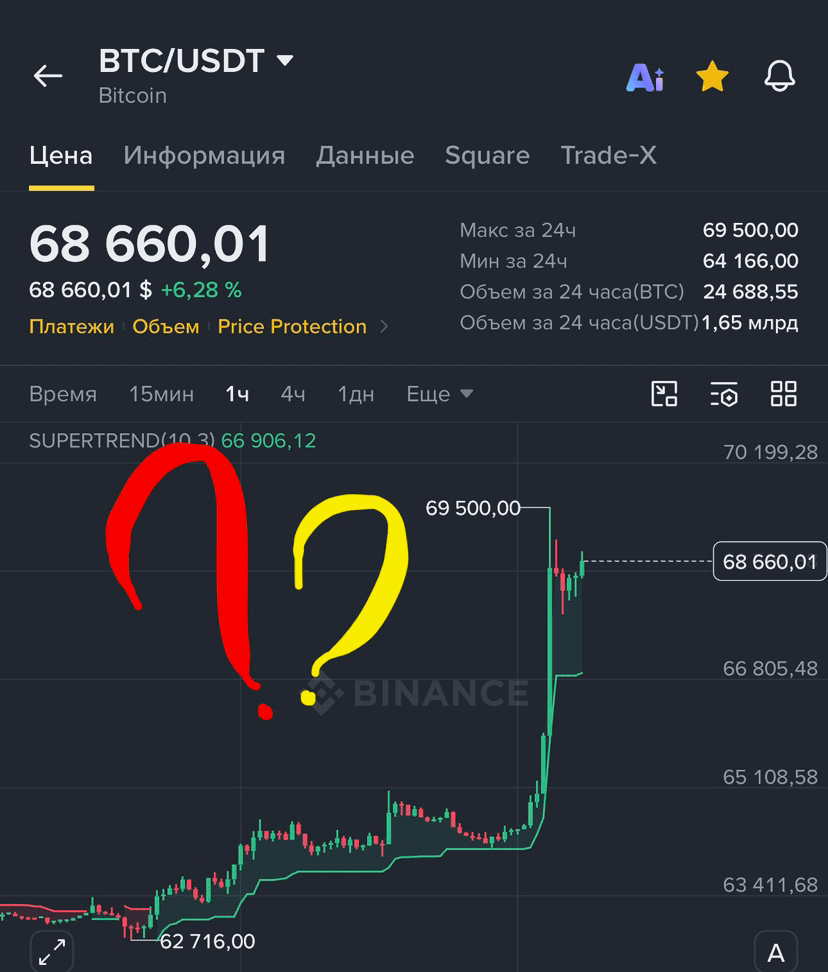The width and height of the screenshot is (828, 972).
Task: Tap the 65 108,58 price axis label
Action: (x=770, y=777)
